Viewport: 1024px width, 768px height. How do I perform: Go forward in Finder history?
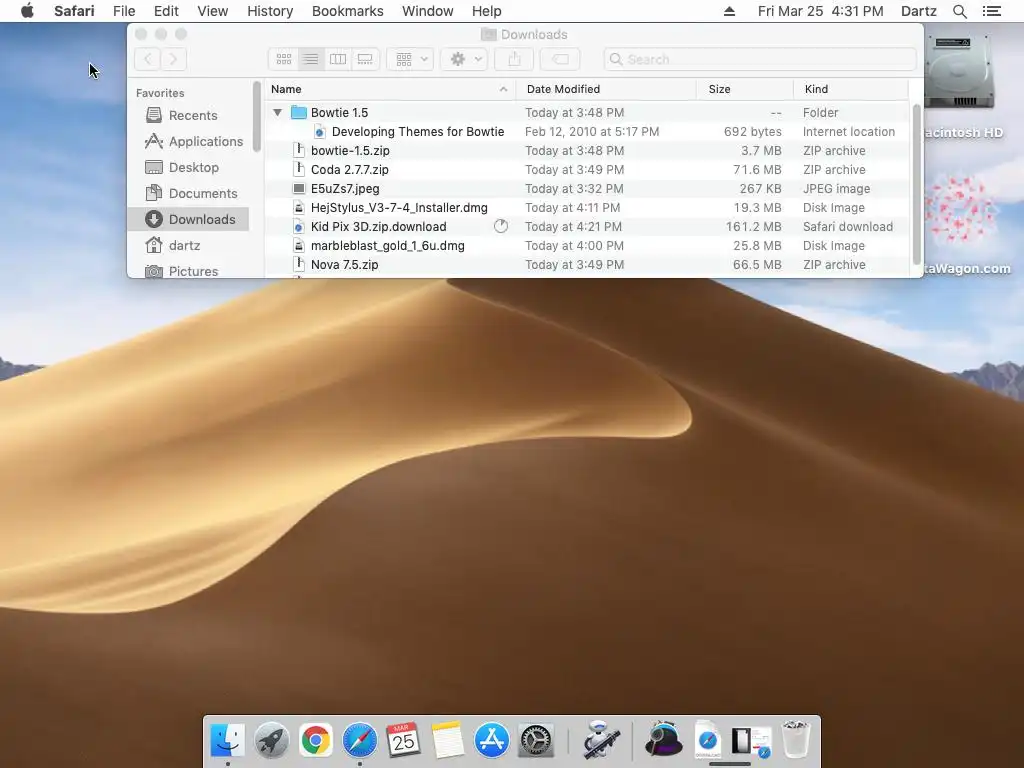point(174,59)
